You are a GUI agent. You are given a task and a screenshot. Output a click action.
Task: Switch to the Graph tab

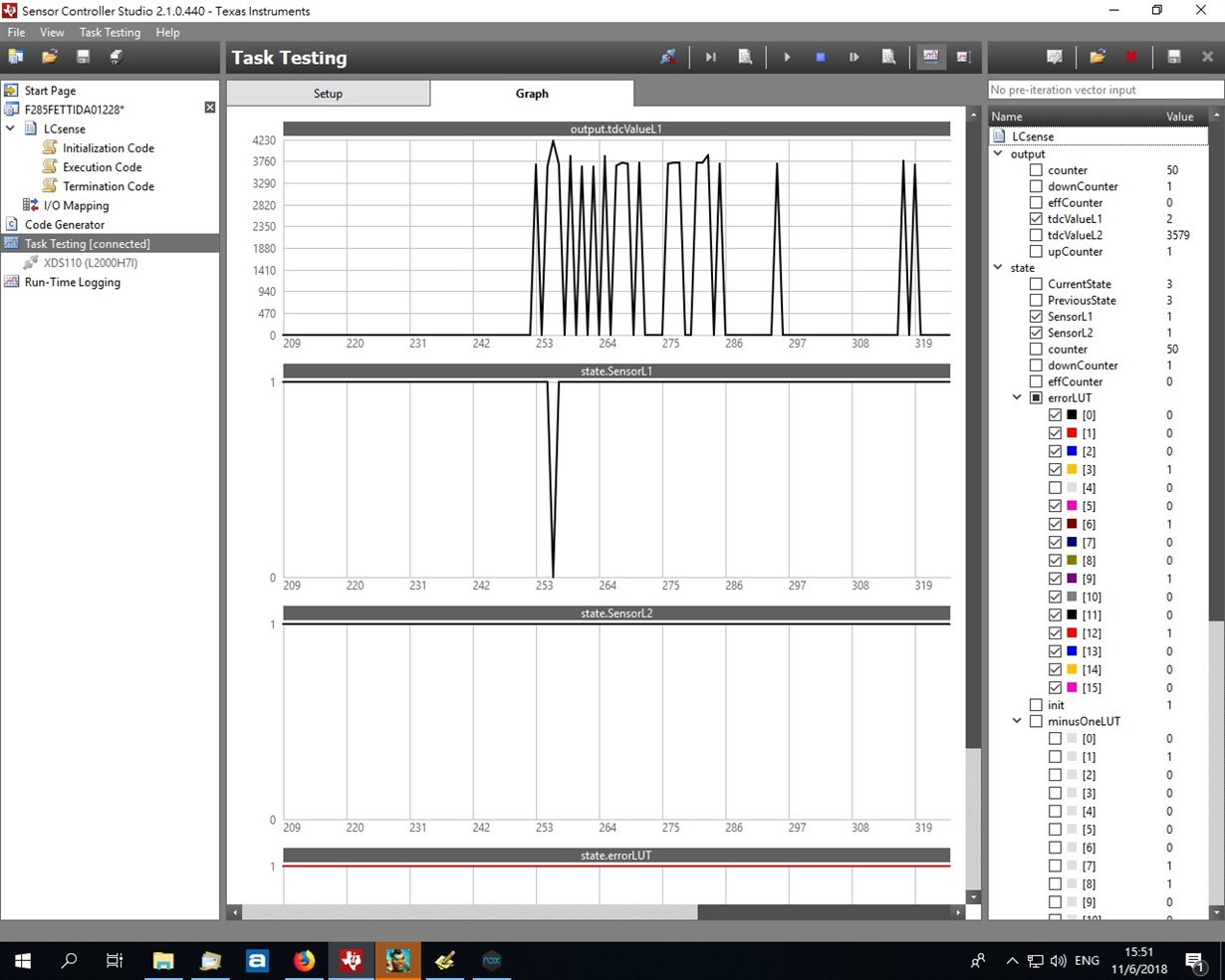click(532, 94)
